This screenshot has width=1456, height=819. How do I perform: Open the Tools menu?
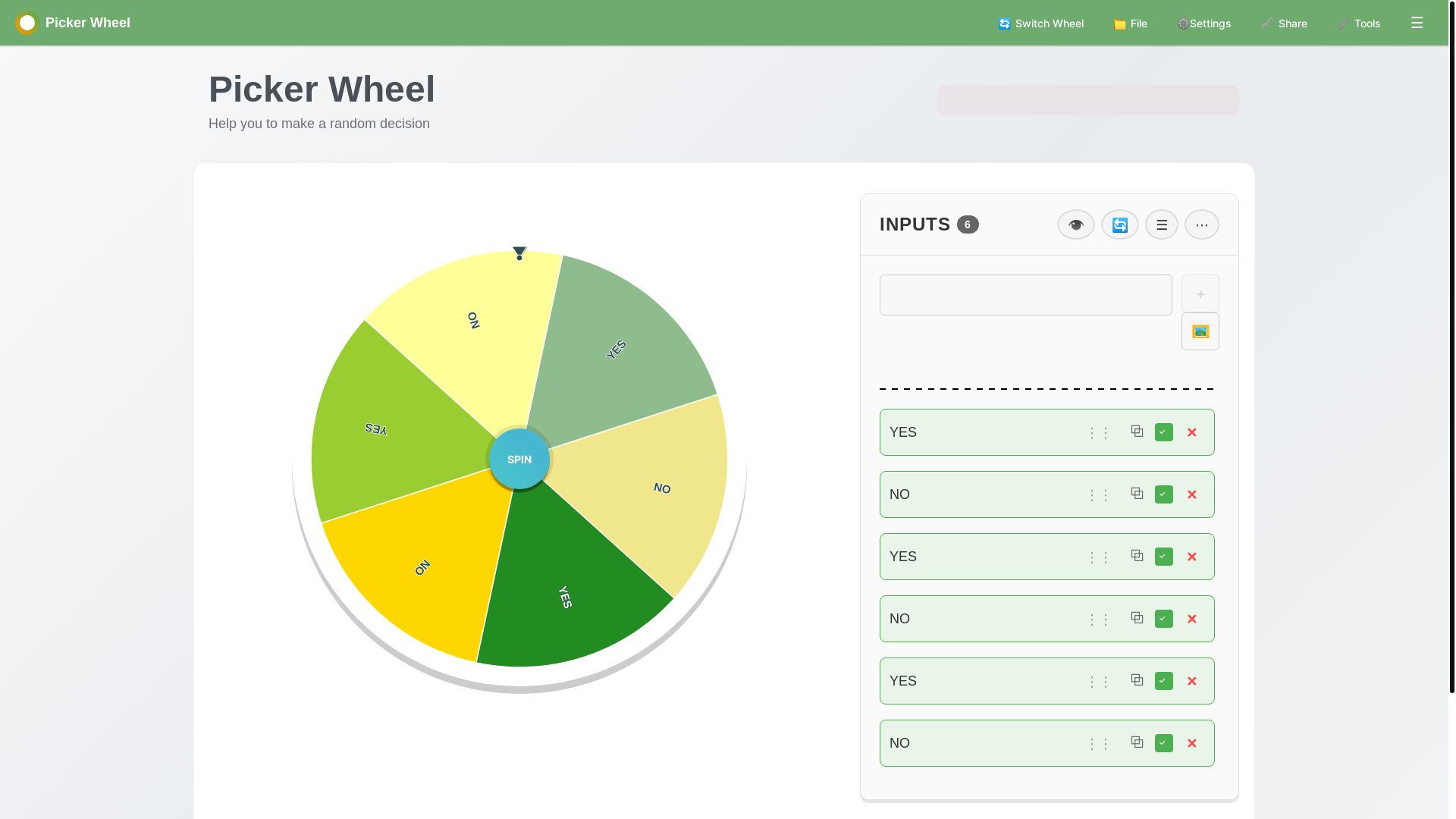(1359, 24)
